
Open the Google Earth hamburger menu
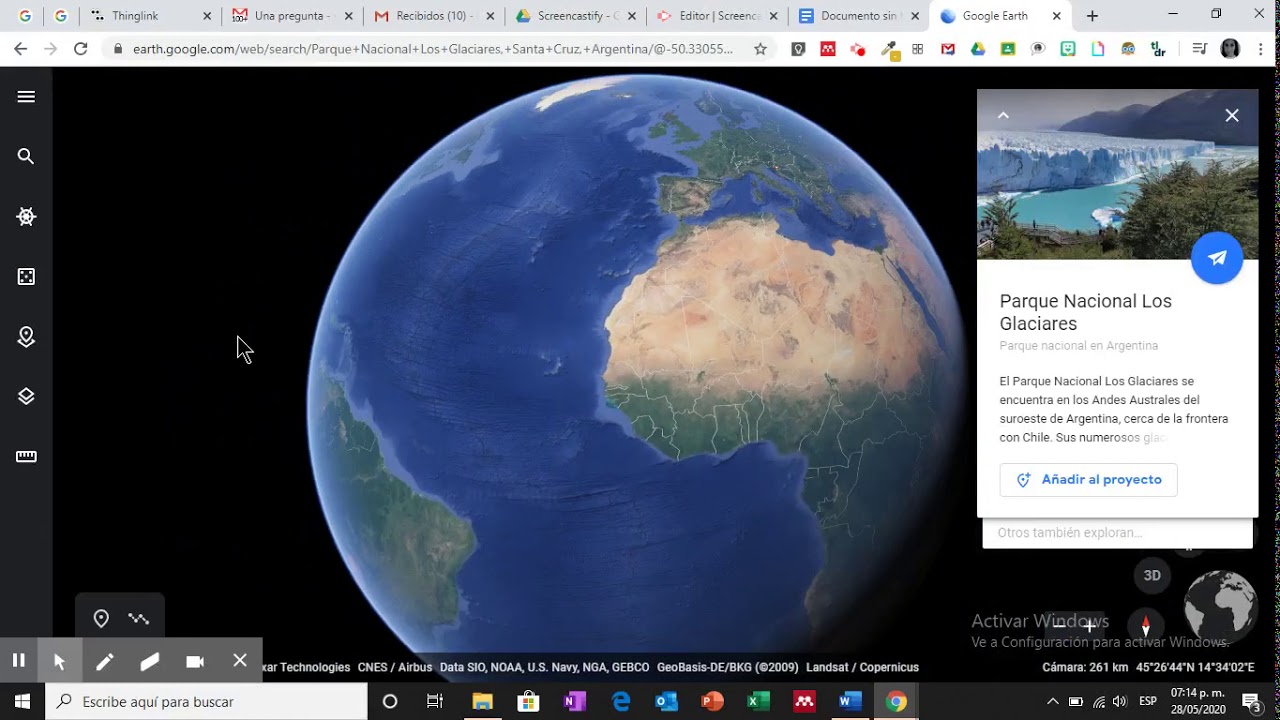(x=26, y=97)
